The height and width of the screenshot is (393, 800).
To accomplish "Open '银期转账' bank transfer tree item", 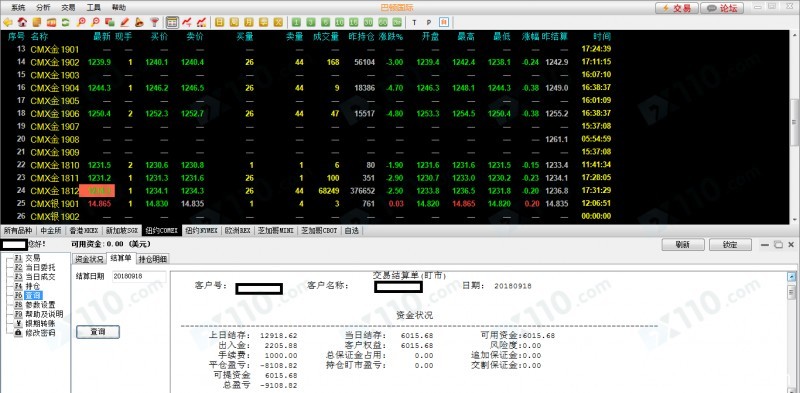I will (35, 324).
